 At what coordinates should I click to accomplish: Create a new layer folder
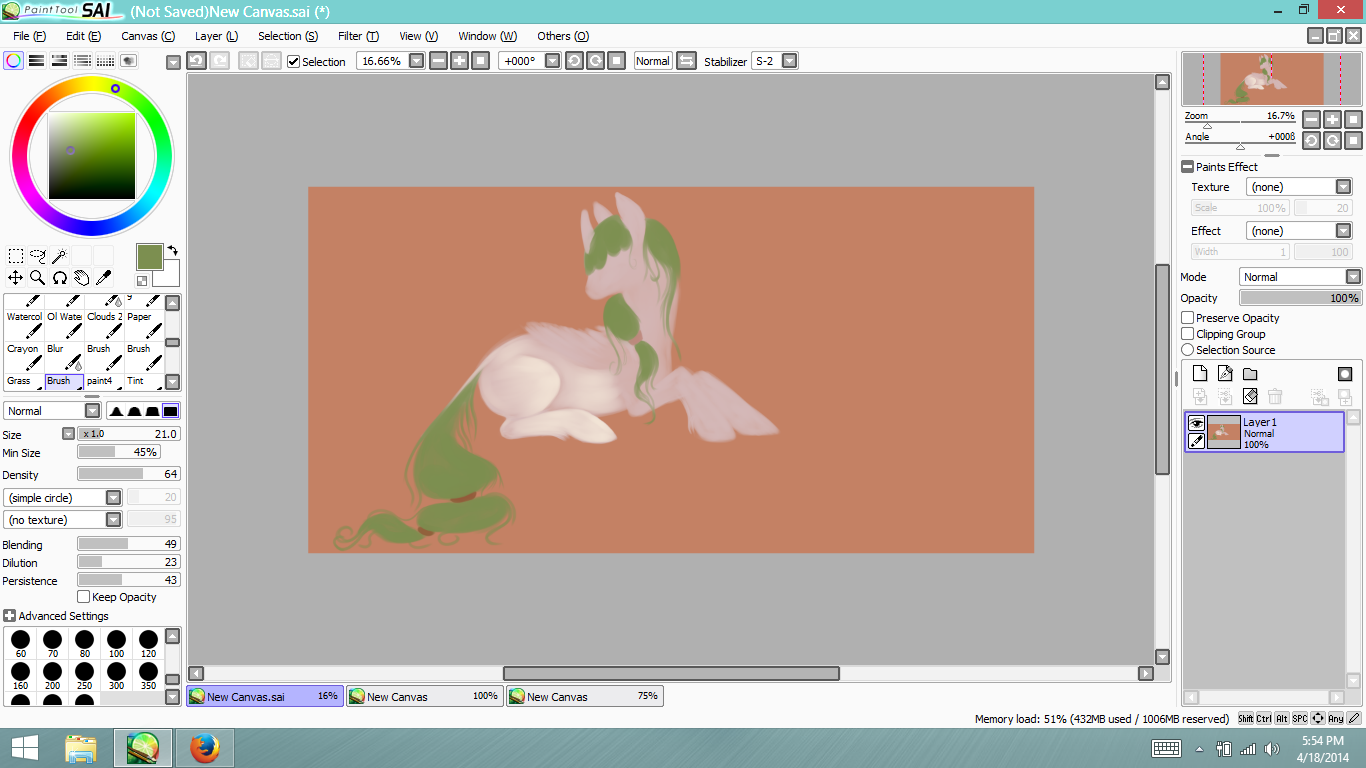pos(1250,374)
